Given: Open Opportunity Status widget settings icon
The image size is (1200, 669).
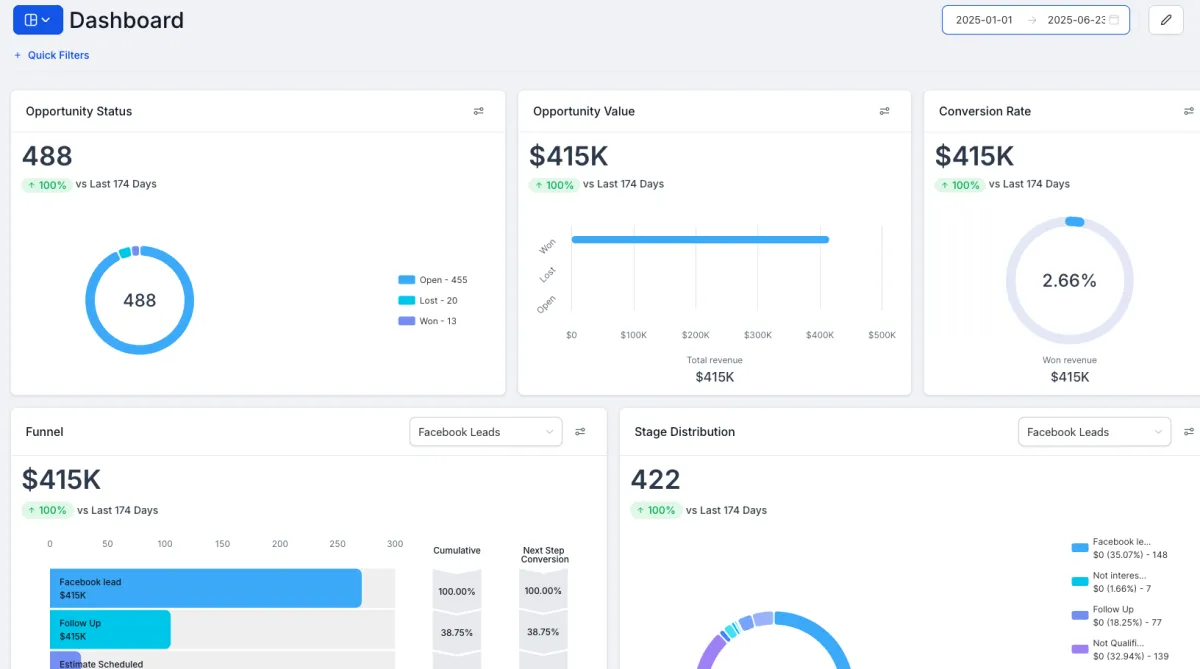Looking at the screenshot, I should click(478, 111).
